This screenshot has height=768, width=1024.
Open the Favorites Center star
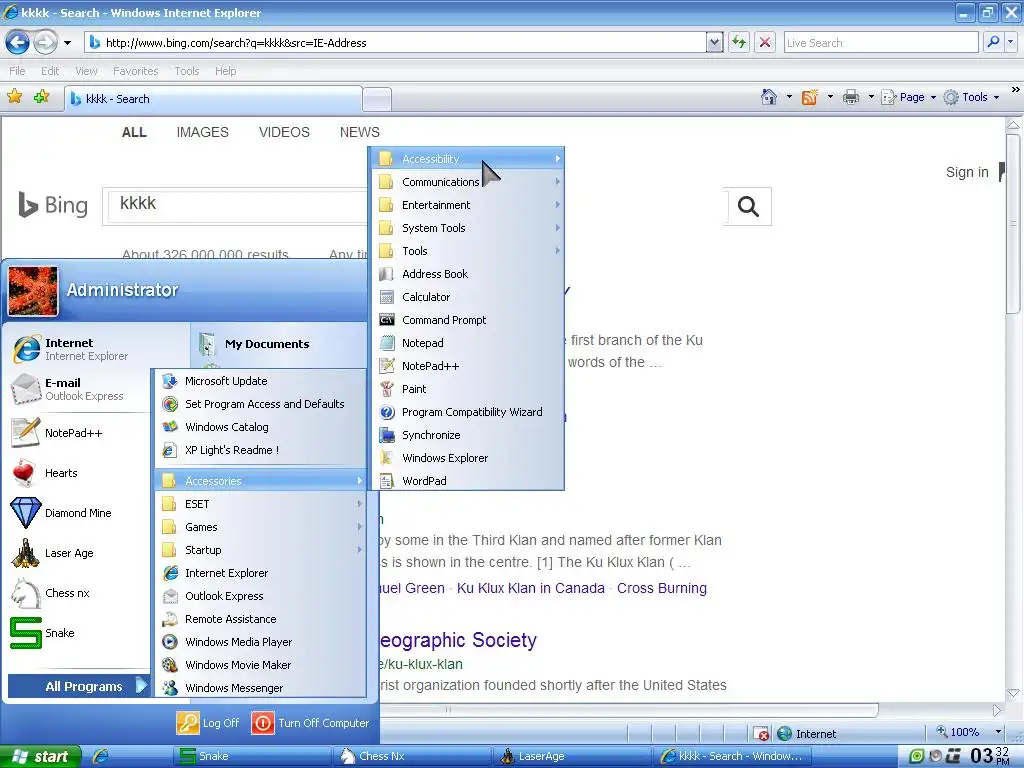(14, 97)
